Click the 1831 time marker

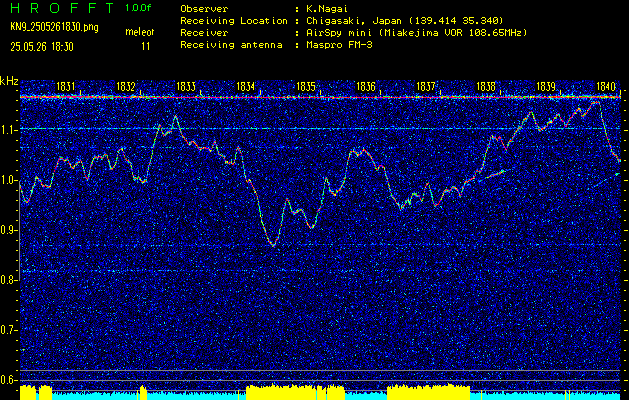65,87
